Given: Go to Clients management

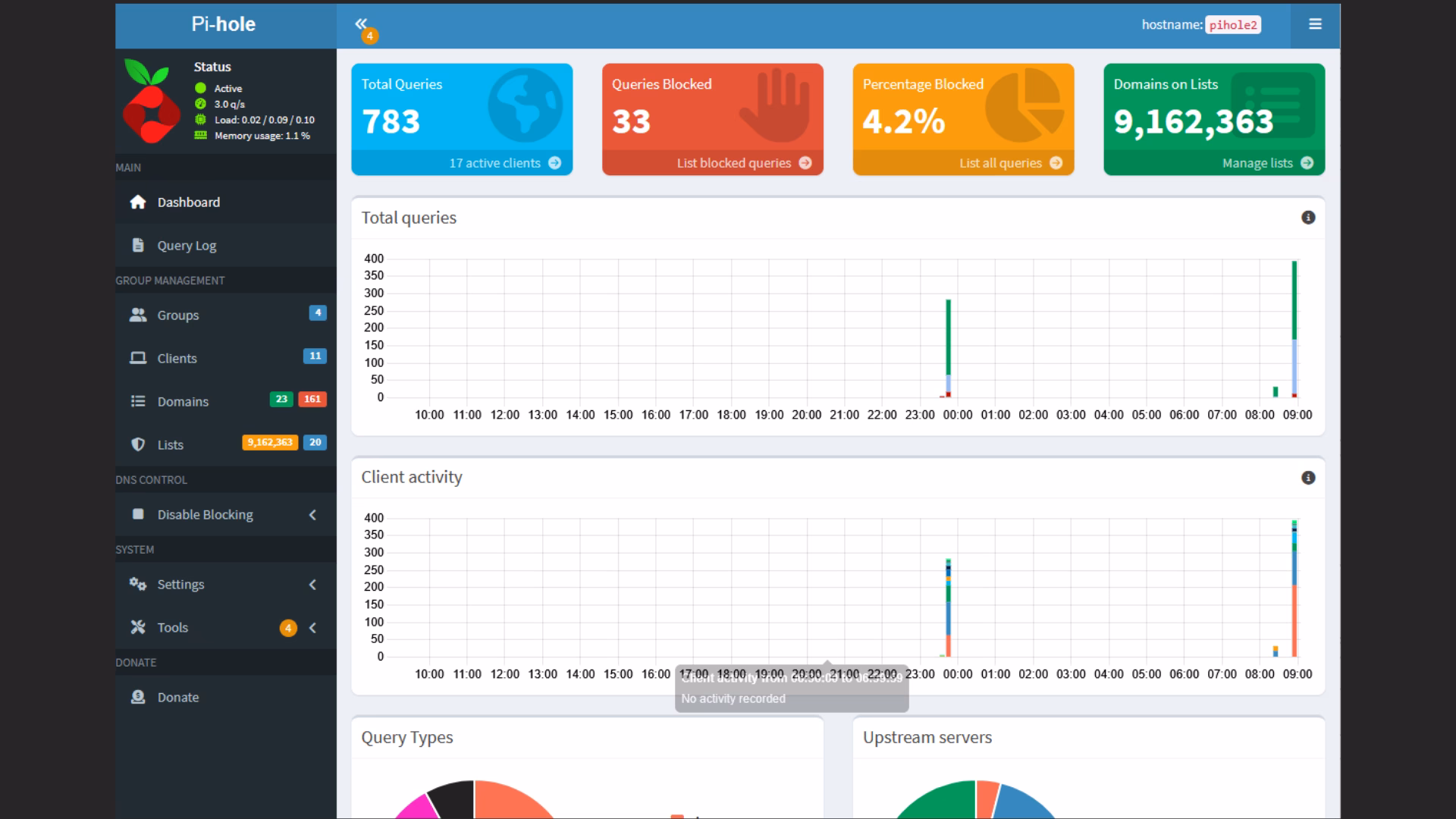Looking at the screenshot, I should click(x=225, y=358).
